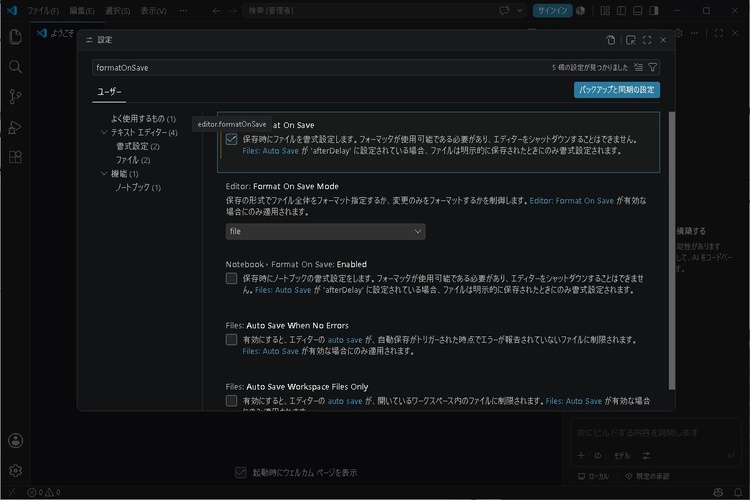Open ローカル session target picker
Image resolution: width=750 pixels, height=500 pixels.
point(593,476)
